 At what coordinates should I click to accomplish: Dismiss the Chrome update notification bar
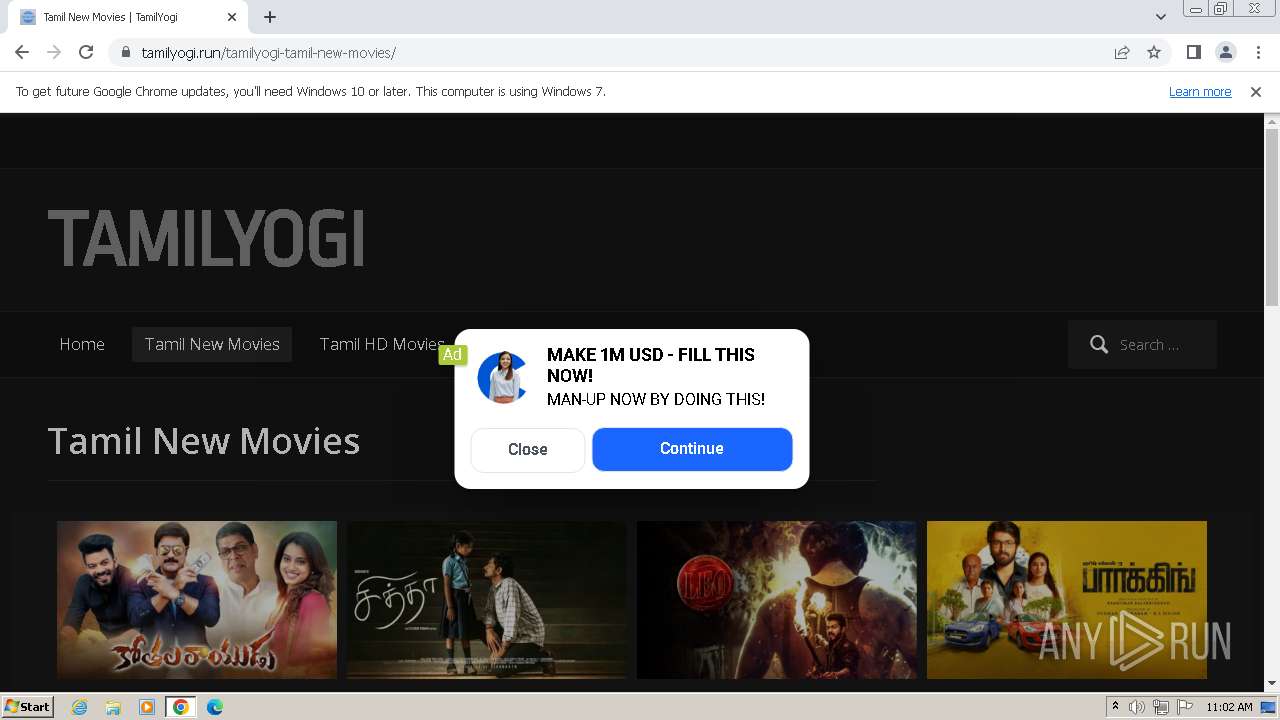(x=1256, y=92)
